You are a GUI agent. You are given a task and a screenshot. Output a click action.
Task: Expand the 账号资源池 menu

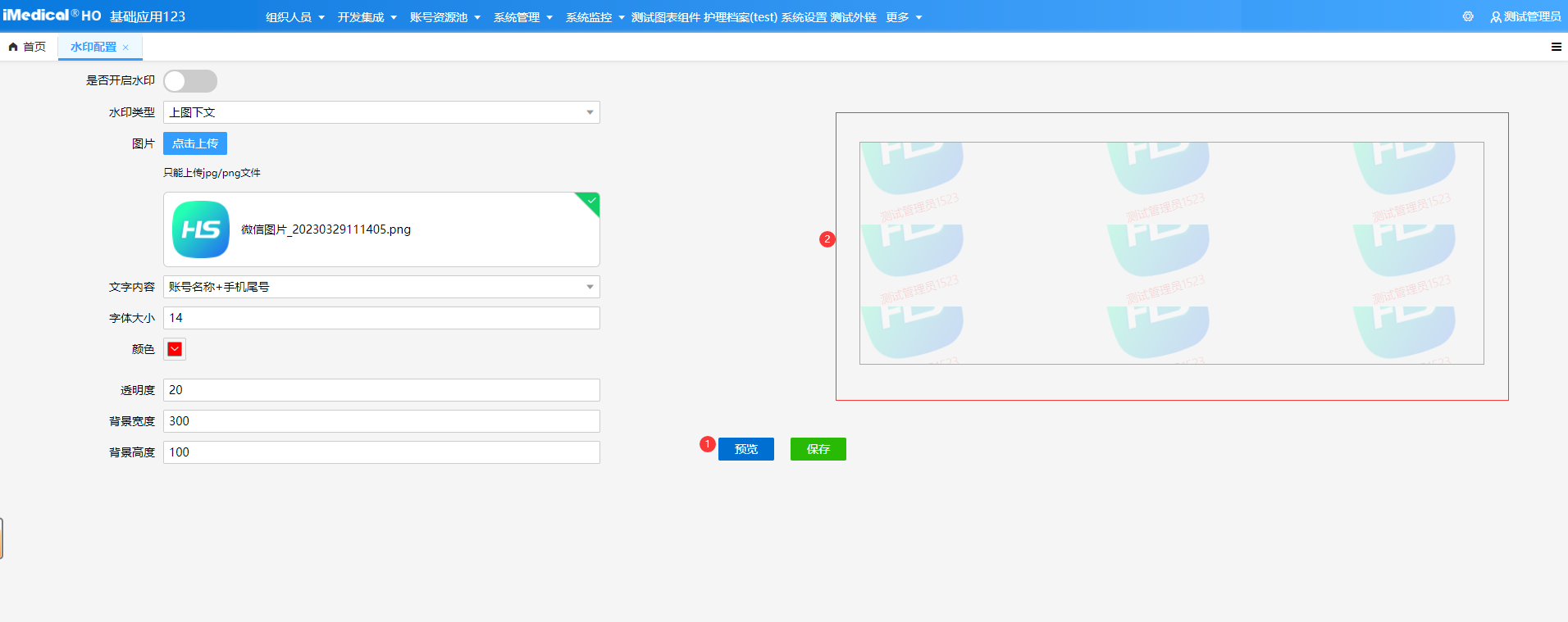[x=445, y=17]
